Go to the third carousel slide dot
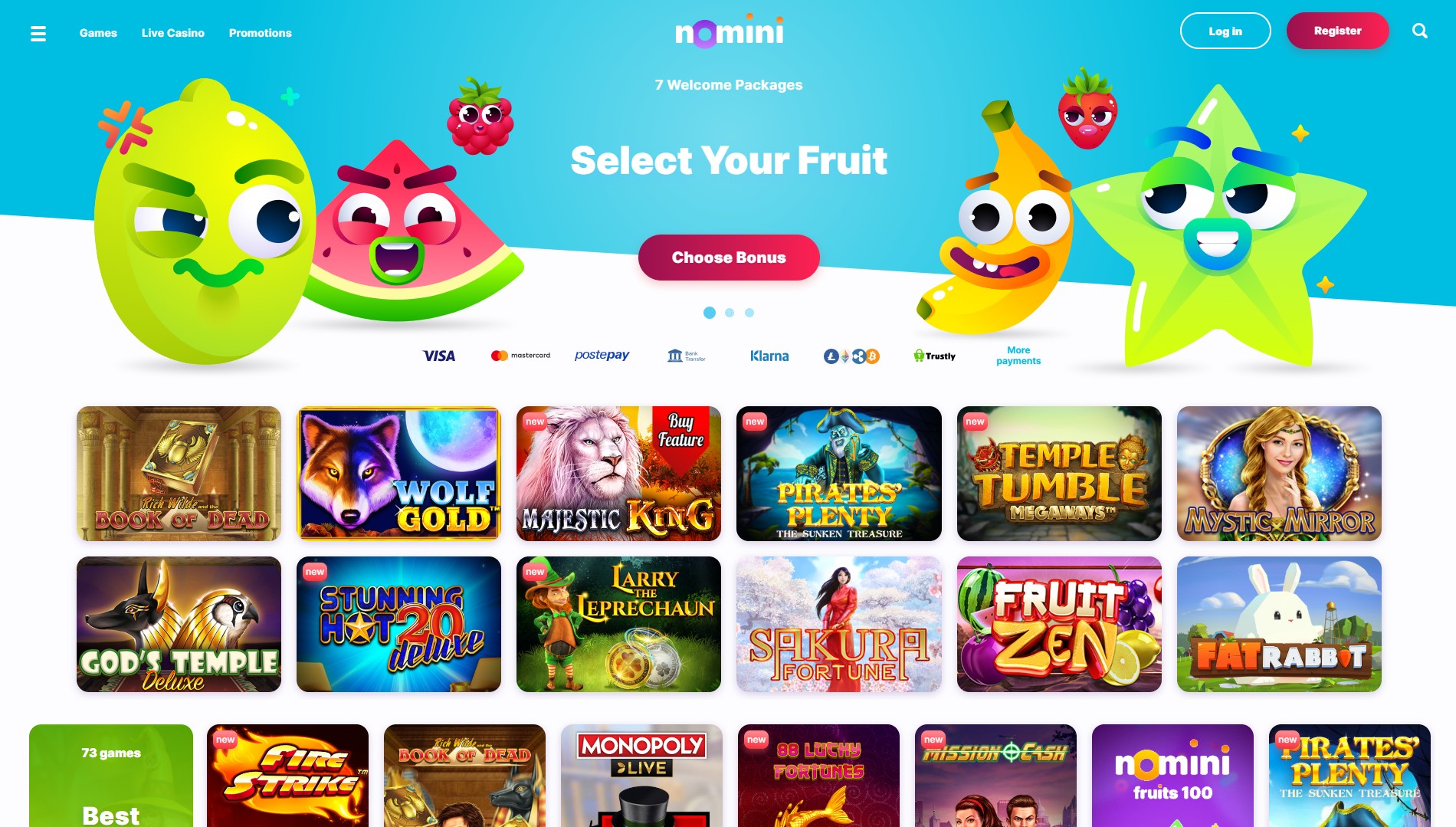 pos(749,313)
